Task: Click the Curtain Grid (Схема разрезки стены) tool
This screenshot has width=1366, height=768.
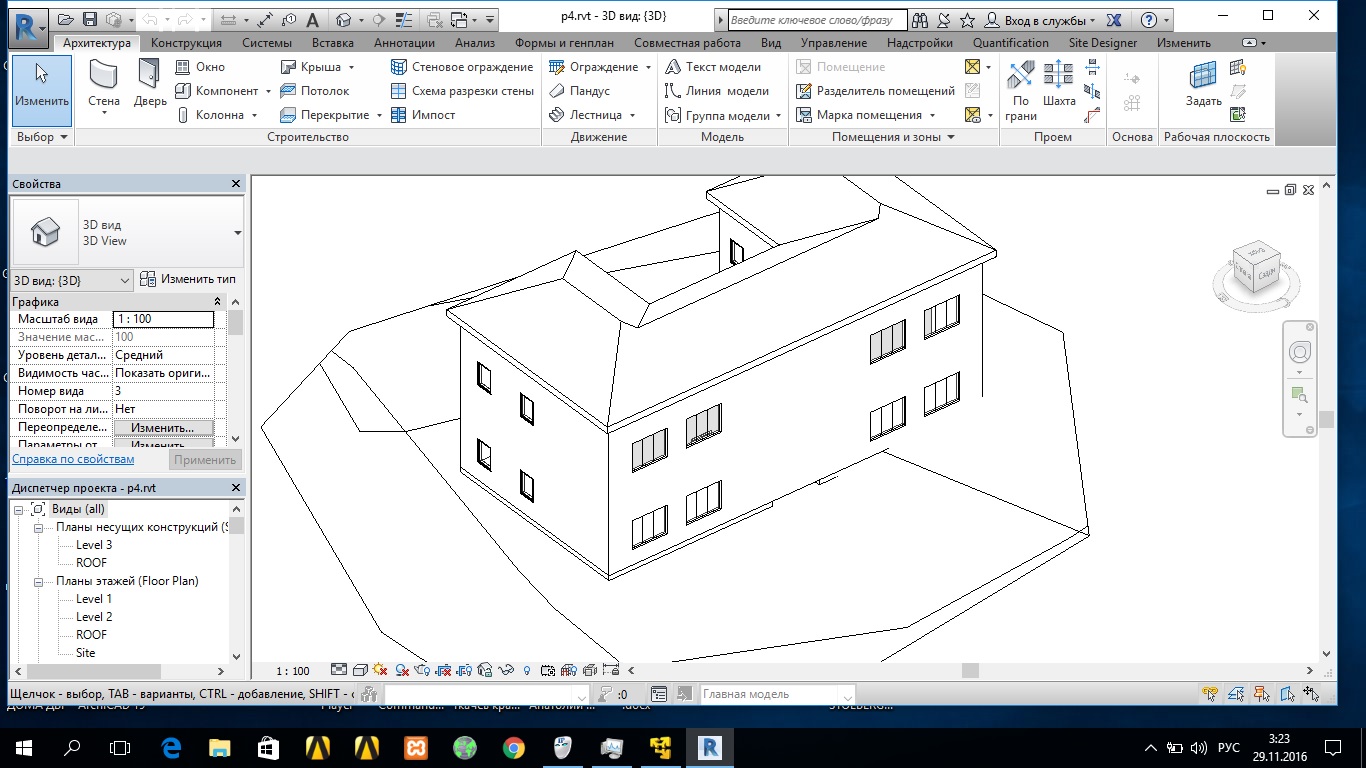Action: [462, 91]
